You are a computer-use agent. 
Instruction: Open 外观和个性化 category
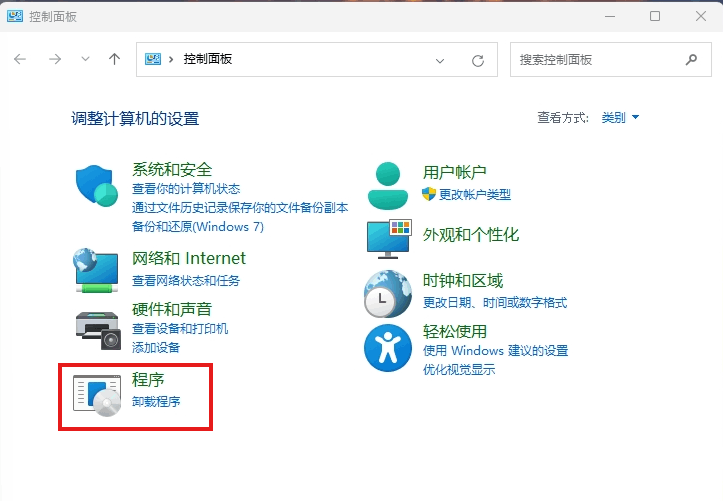471,235
